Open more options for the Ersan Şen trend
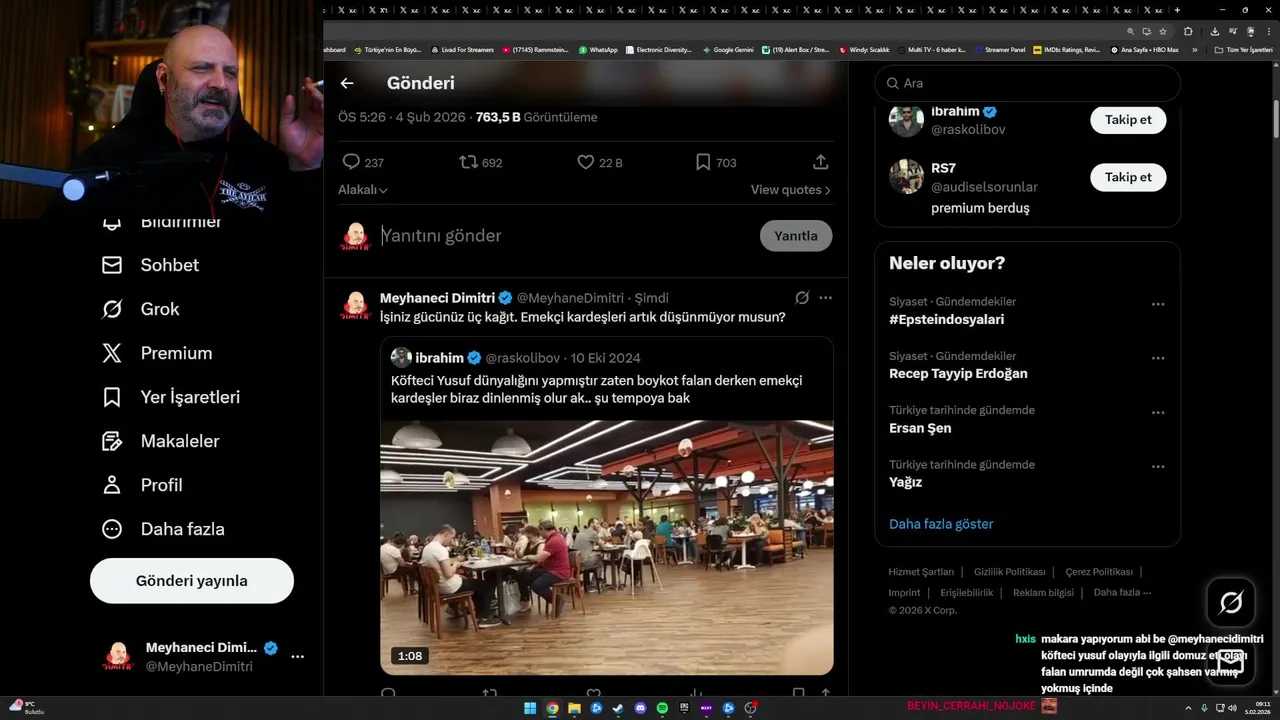Screen dimensions: 1280x720 (x=1158, y=412)
